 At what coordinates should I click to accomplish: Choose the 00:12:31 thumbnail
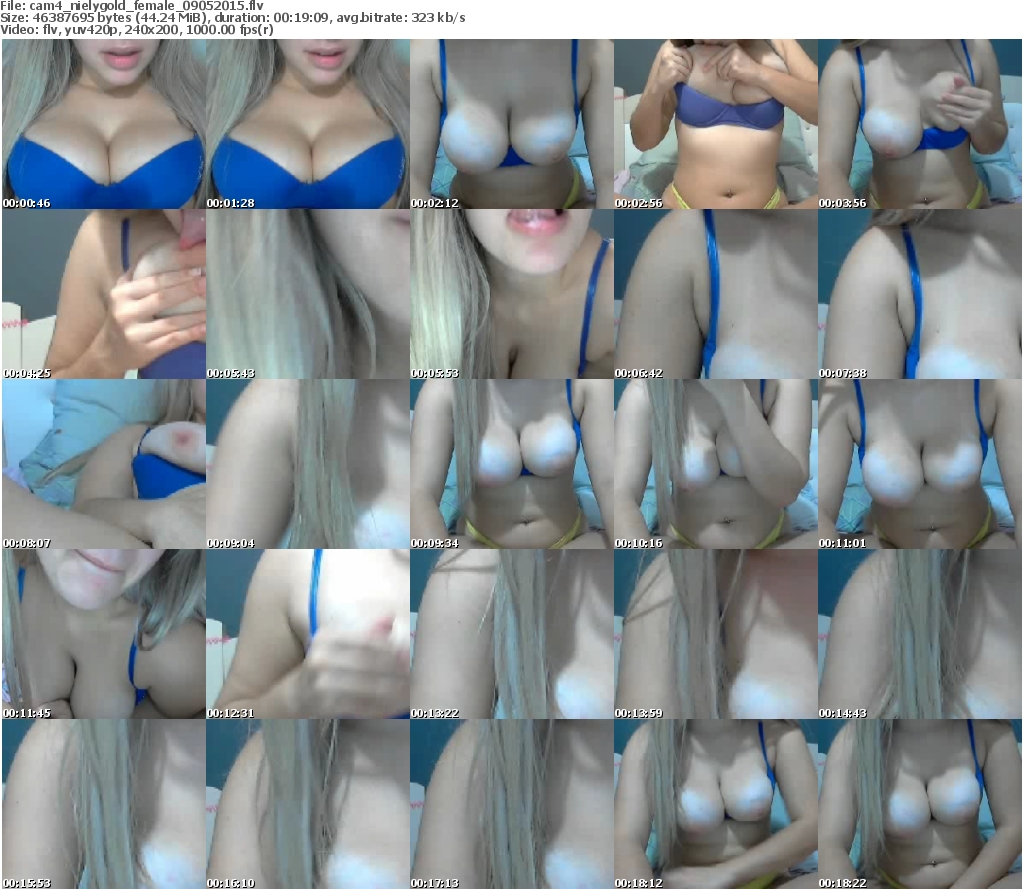[x=307, y=634]
